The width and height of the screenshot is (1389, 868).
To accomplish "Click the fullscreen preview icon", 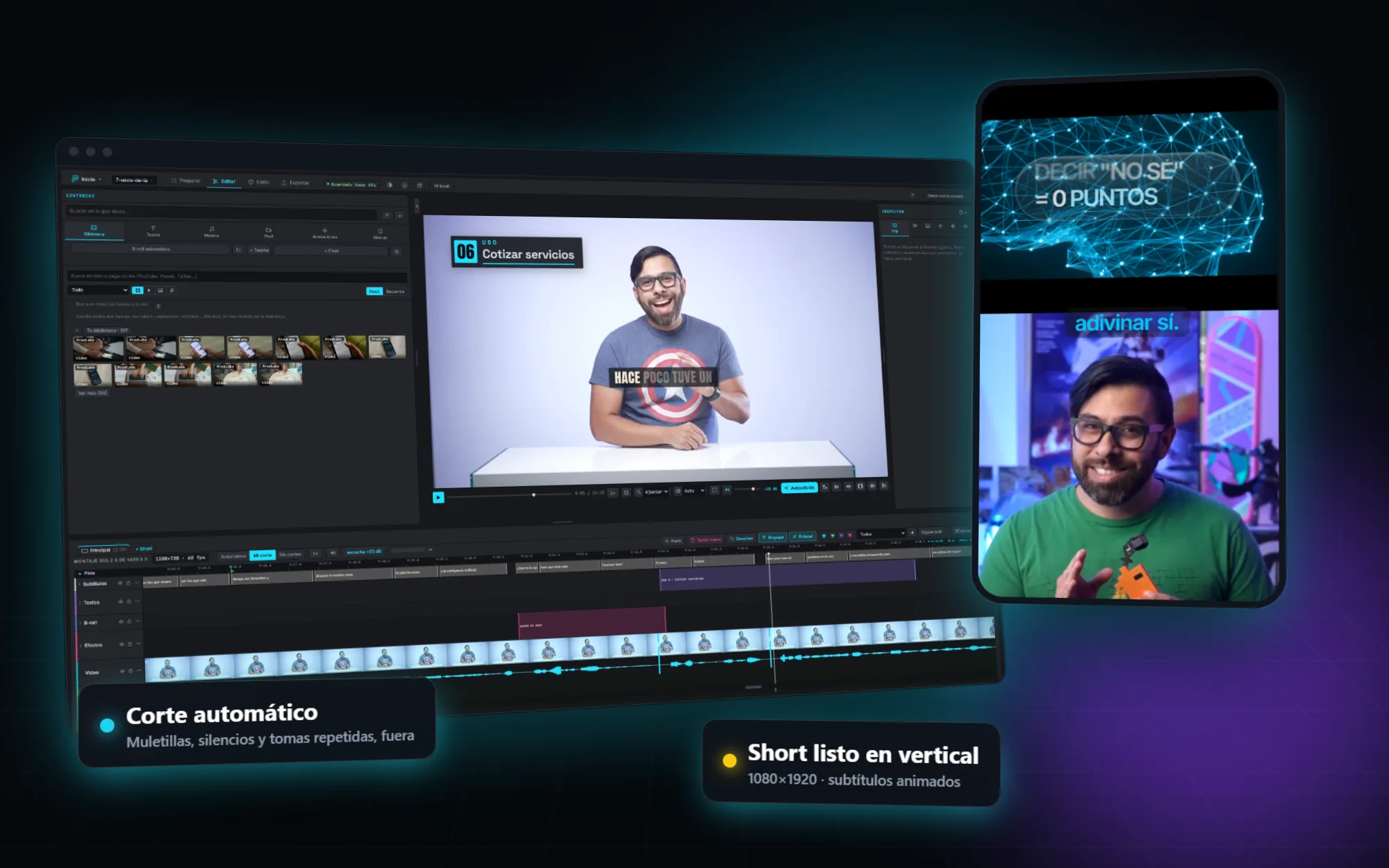I will 714,490.
